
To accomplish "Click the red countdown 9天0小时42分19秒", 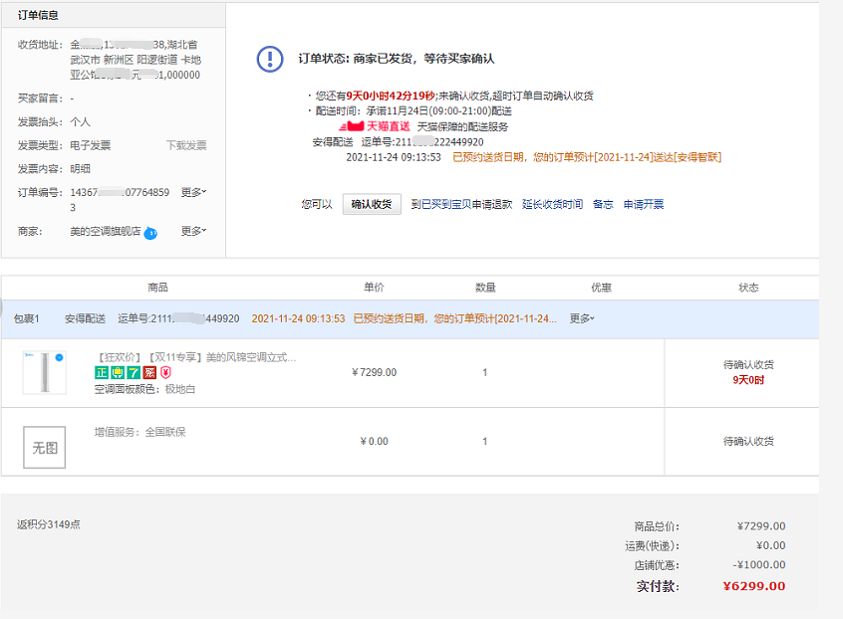I will point(390,96).
